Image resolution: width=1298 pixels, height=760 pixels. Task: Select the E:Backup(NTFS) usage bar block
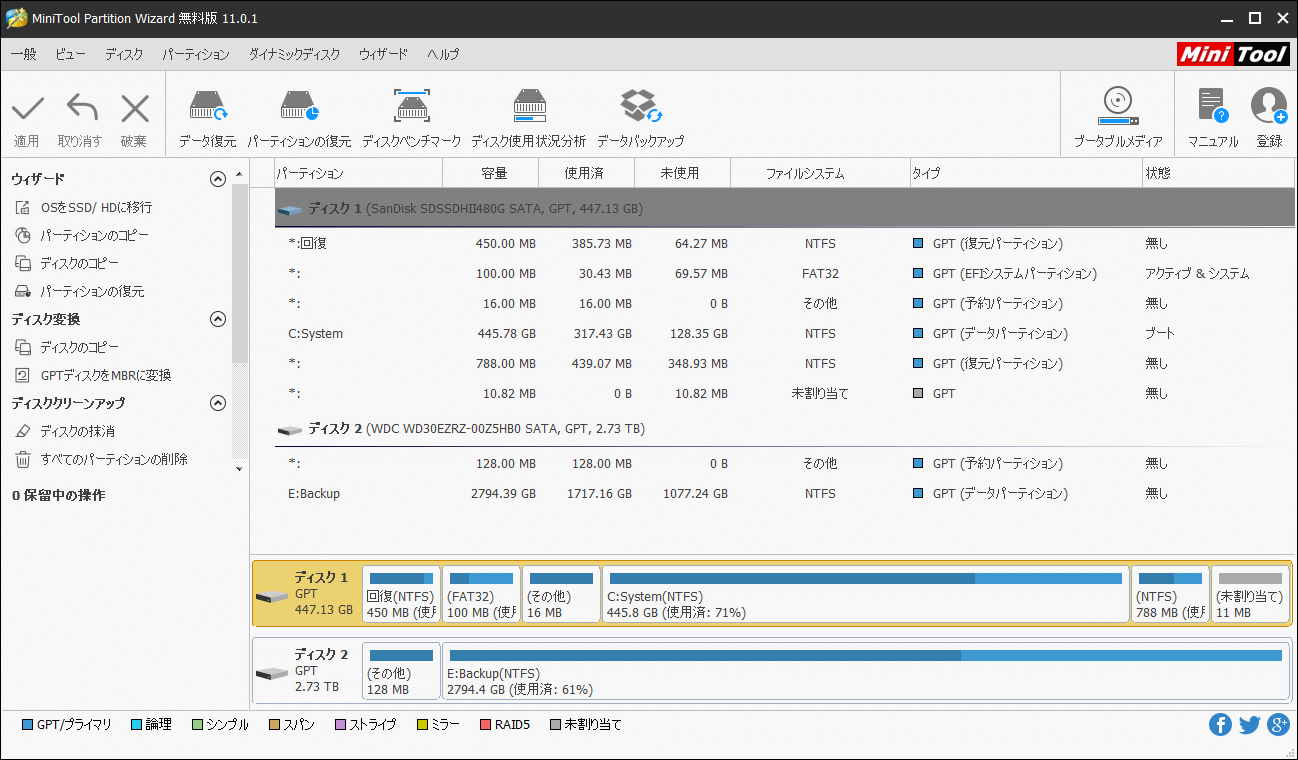coord(866,671)
